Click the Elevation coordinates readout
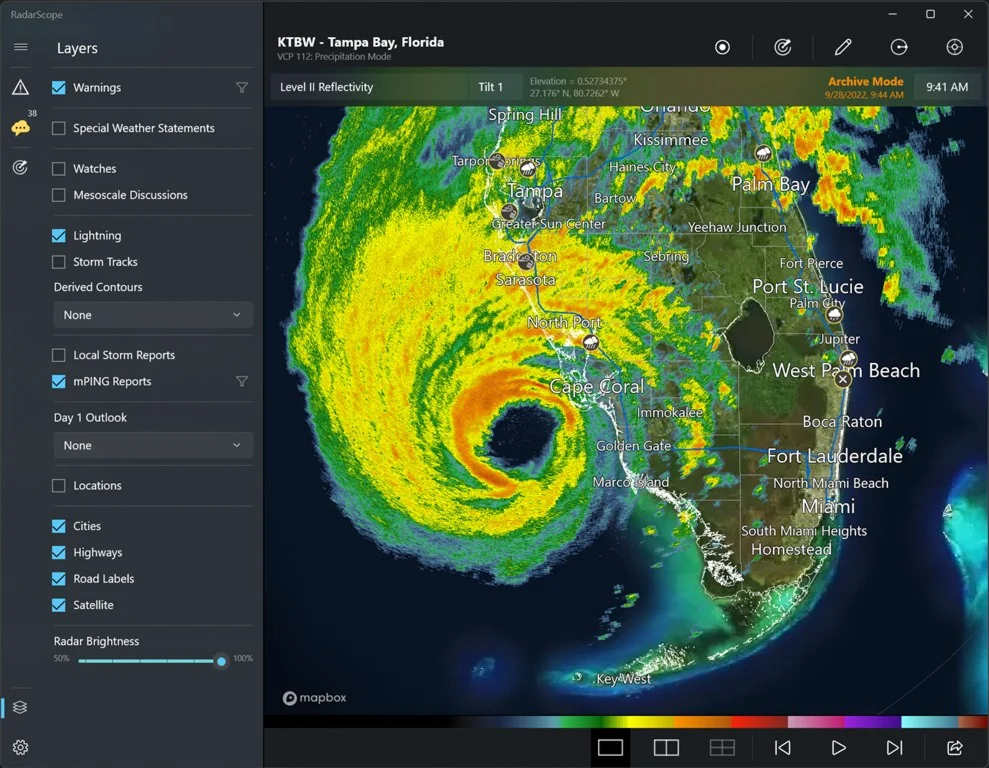Screen dimensions: 989x768 point(578,87)
